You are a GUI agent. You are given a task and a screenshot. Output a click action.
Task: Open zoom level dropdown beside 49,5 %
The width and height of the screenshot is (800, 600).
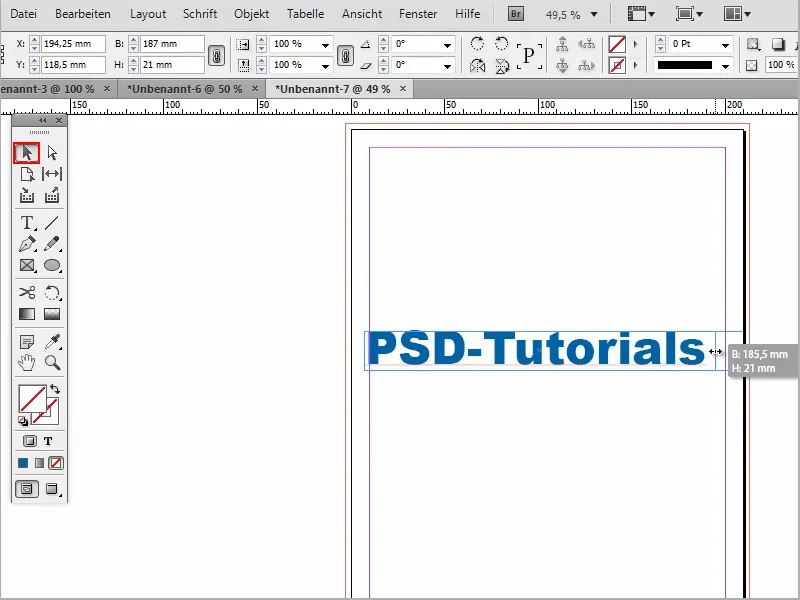(x=594, y=15)
